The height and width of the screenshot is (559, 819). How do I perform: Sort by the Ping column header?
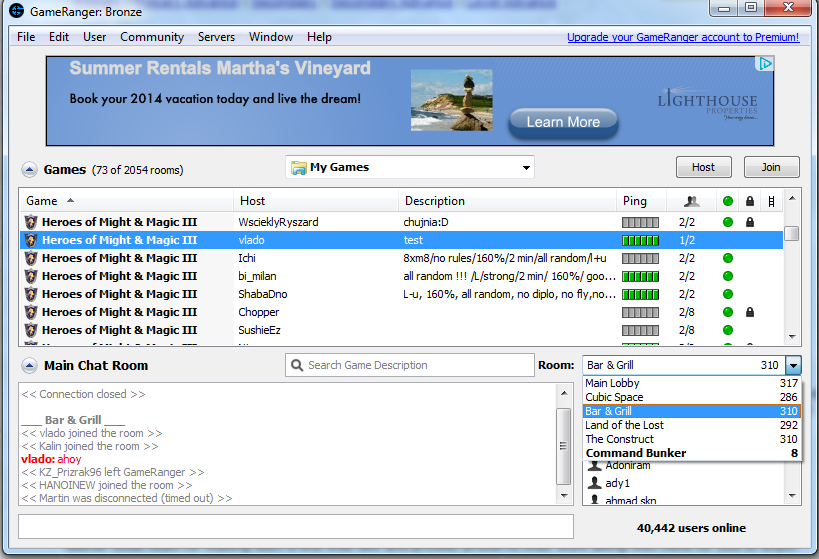[641, 201]
